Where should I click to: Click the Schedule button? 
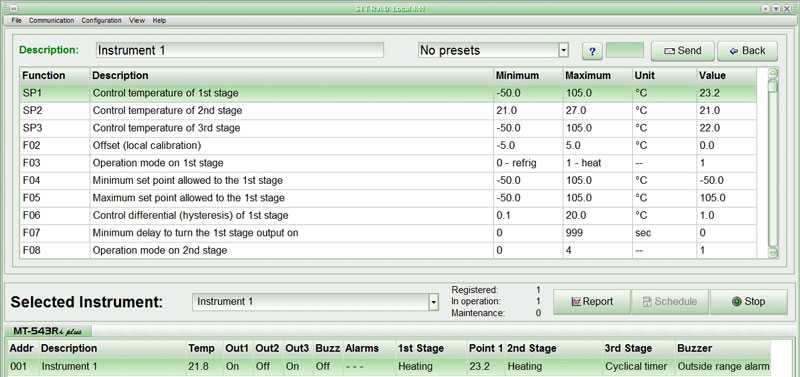pos(670,301)
